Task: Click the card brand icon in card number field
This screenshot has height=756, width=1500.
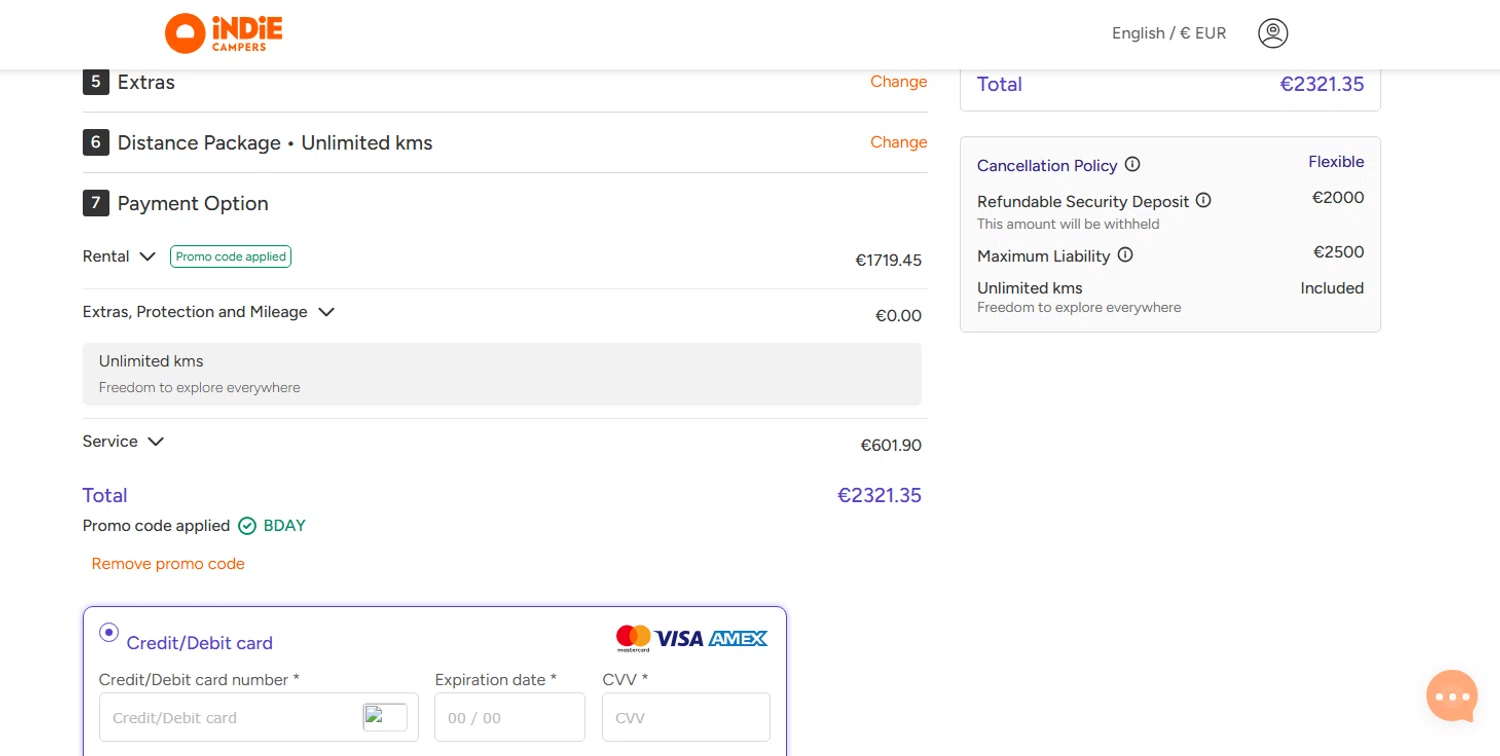Action: pyautogui.click(x=385, y=717)
